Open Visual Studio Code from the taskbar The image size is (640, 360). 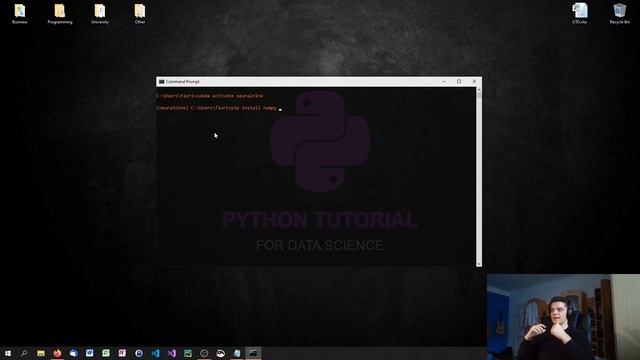click(155, 353)
